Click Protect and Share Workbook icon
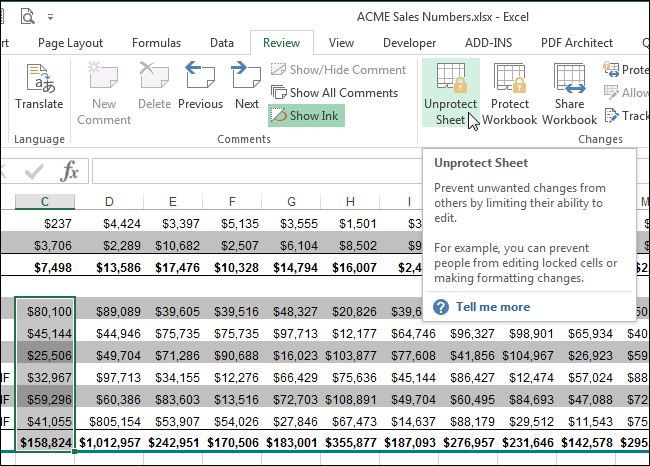The height and width of the screenshot is (466, 650). 611,69
